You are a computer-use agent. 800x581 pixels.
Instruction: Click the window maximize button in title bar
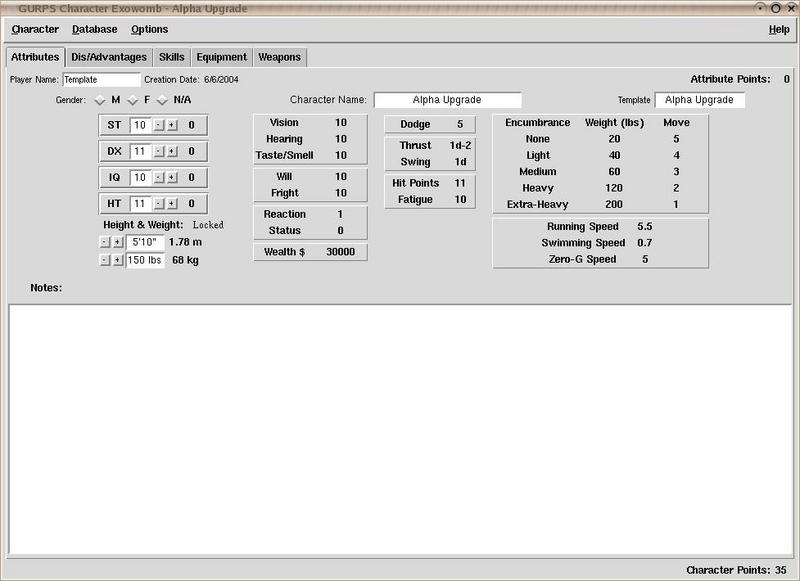click(776, 8)
